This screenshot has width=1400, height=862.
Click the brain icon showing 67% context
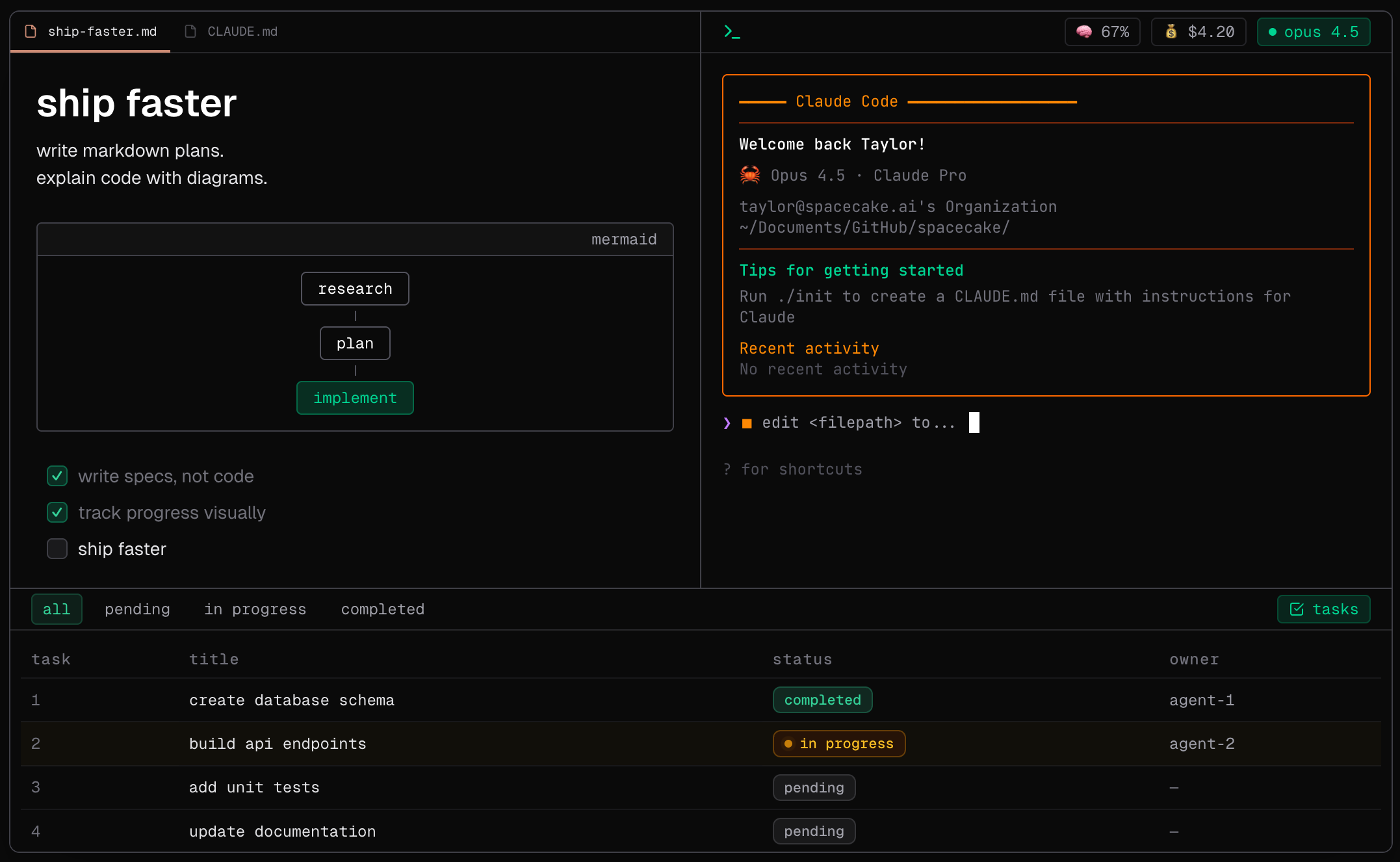point(1083,31)
